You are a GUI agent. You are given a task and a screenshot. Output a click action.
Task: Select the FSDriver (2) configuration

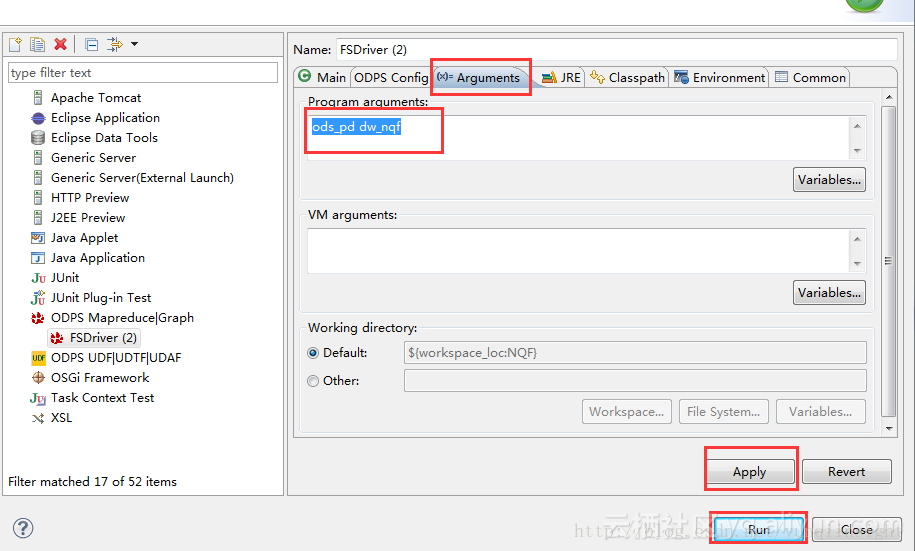[94, 338]
